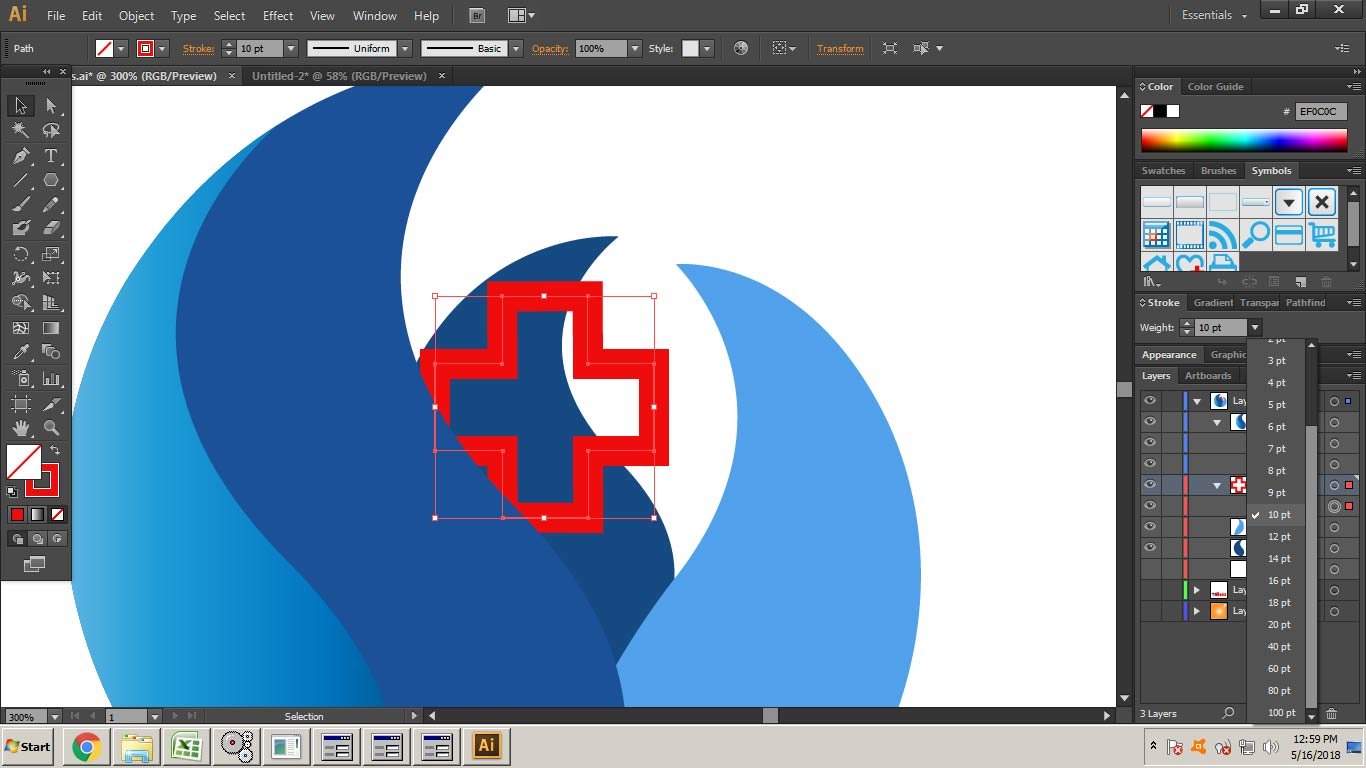This screenshot has width=1366, height=768.
Task: Select the Type tool
Action: coord(51,156)
